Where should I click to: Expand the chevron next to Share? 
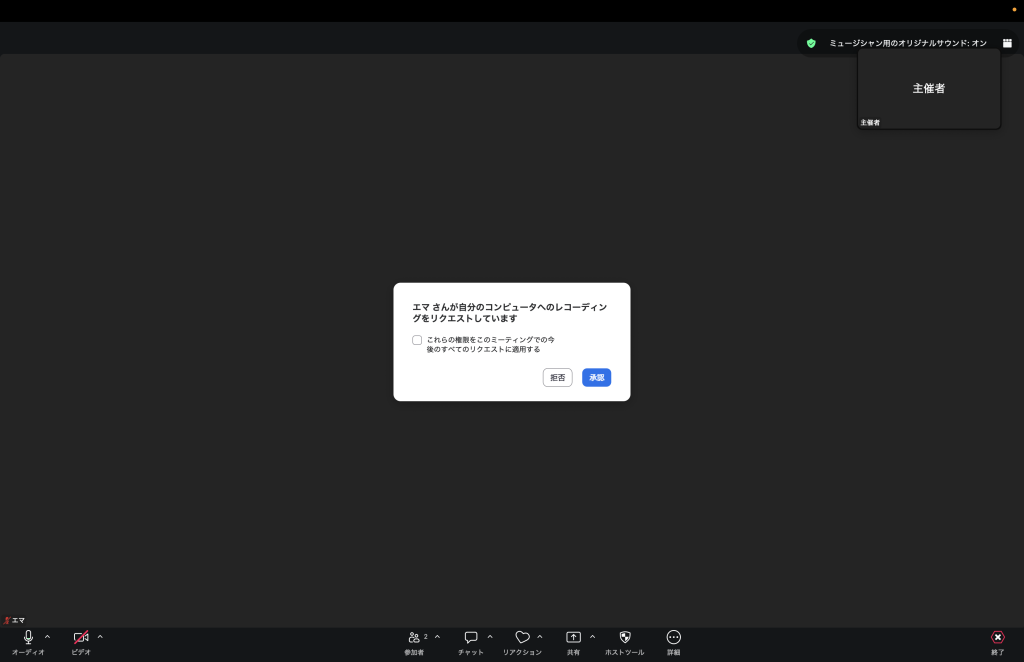tap(592, 636)
